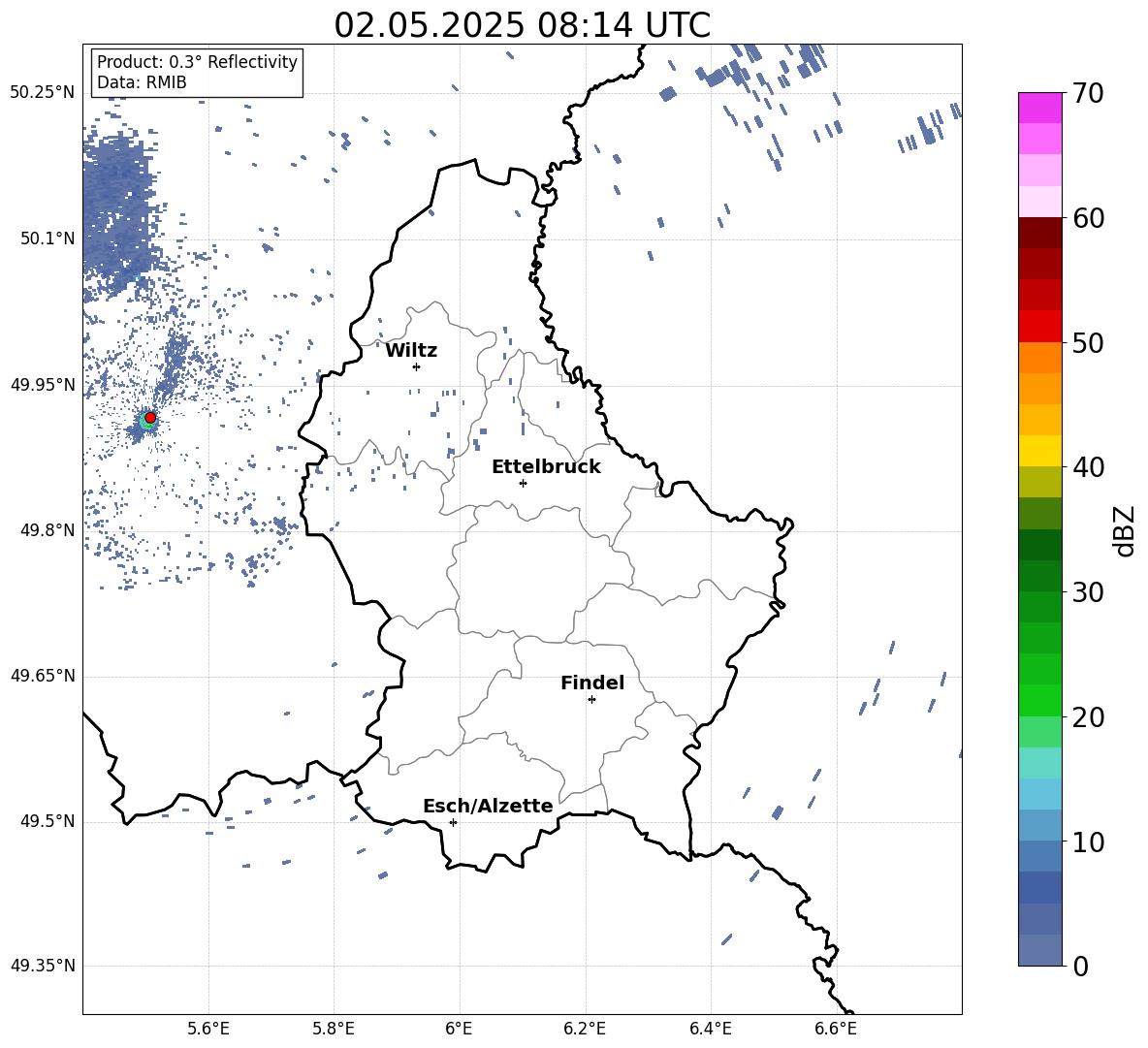Click the 6.4°E longitude label

[710, 1029]
